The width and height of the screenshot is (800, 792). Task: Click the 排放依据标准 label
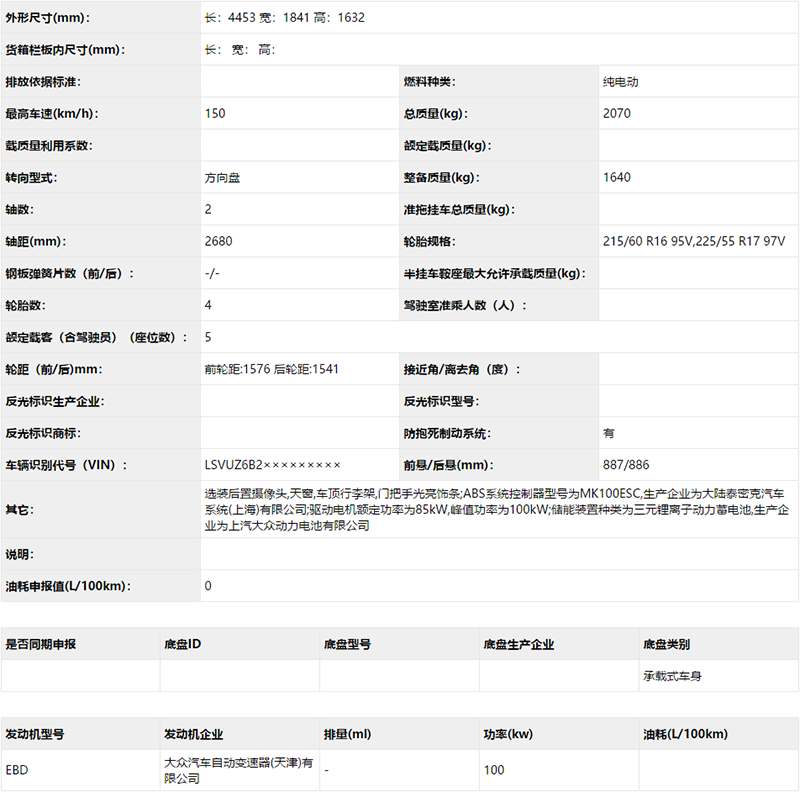[x=43, y=82]
